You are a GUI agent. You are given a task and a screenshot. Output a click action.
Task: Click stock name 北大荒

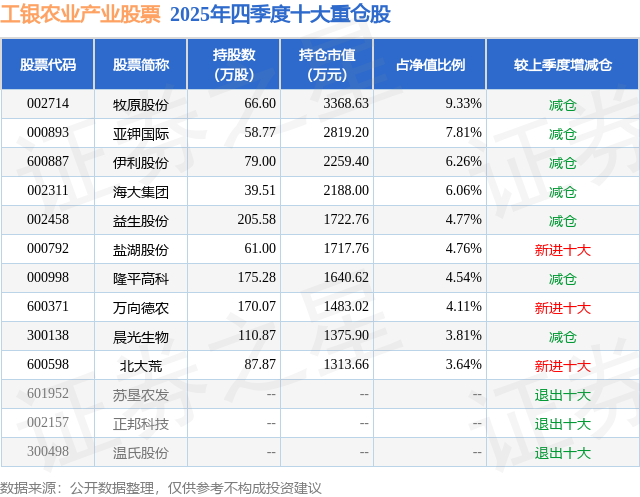[x=141, y=366]
